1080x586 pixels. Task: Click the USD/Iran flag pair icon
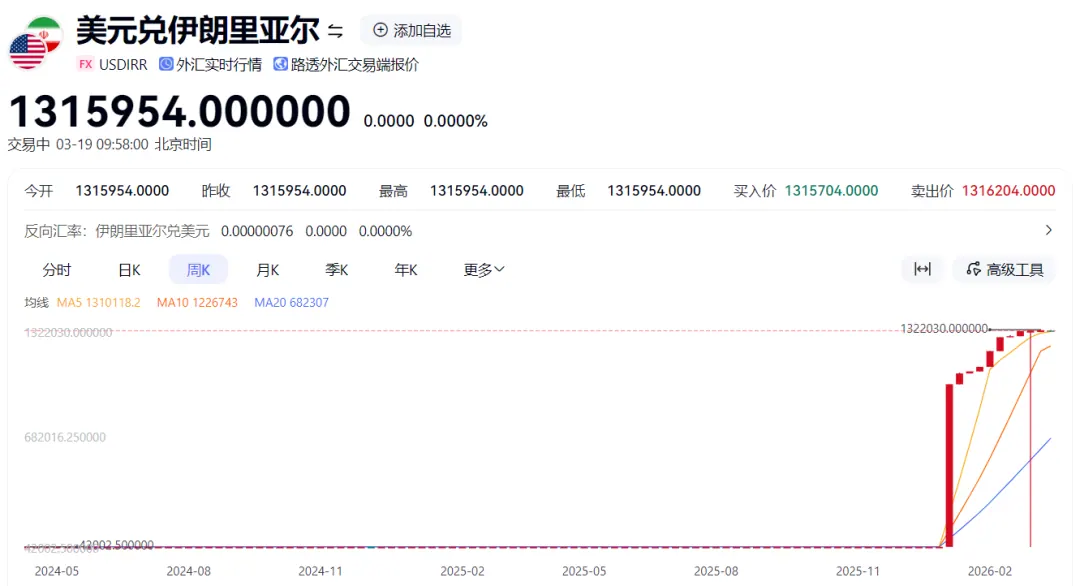click(35, 43)
